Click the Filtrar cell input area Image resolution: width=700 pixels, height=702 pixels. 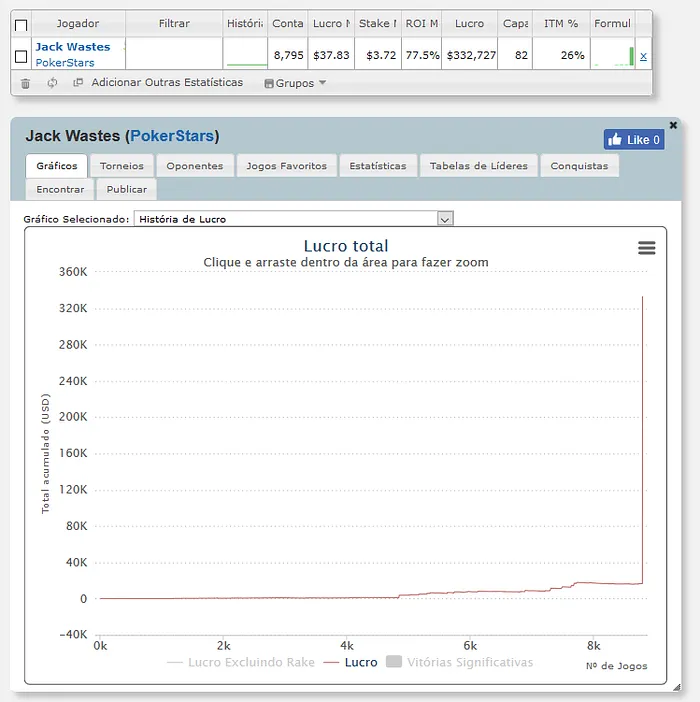click(173, 54)
